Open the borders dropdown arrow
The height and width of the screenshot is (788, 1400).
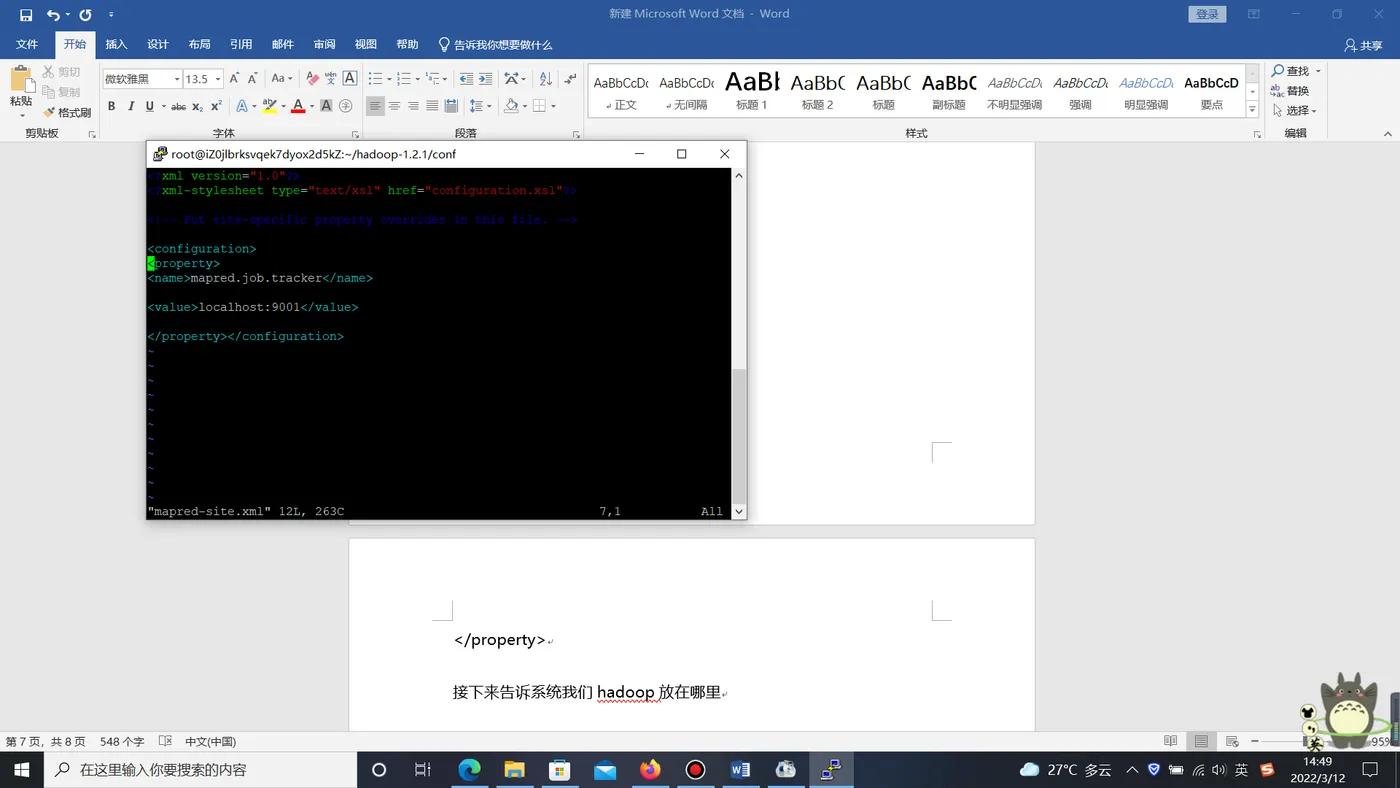click(552, 106)
